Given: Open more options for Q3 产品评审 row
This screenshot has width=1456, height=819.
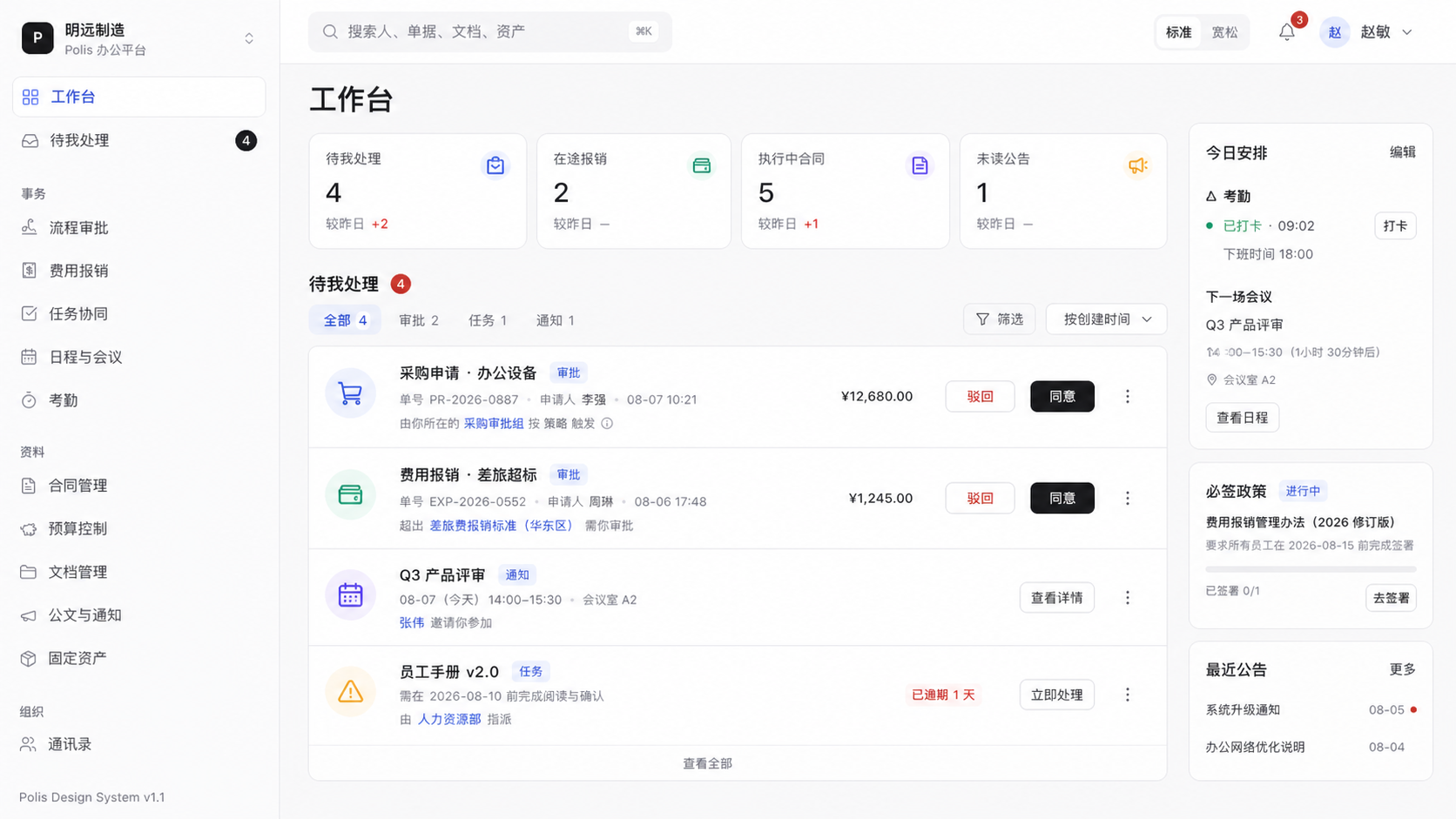Looking at the screenshot, I should (1128, 598).
